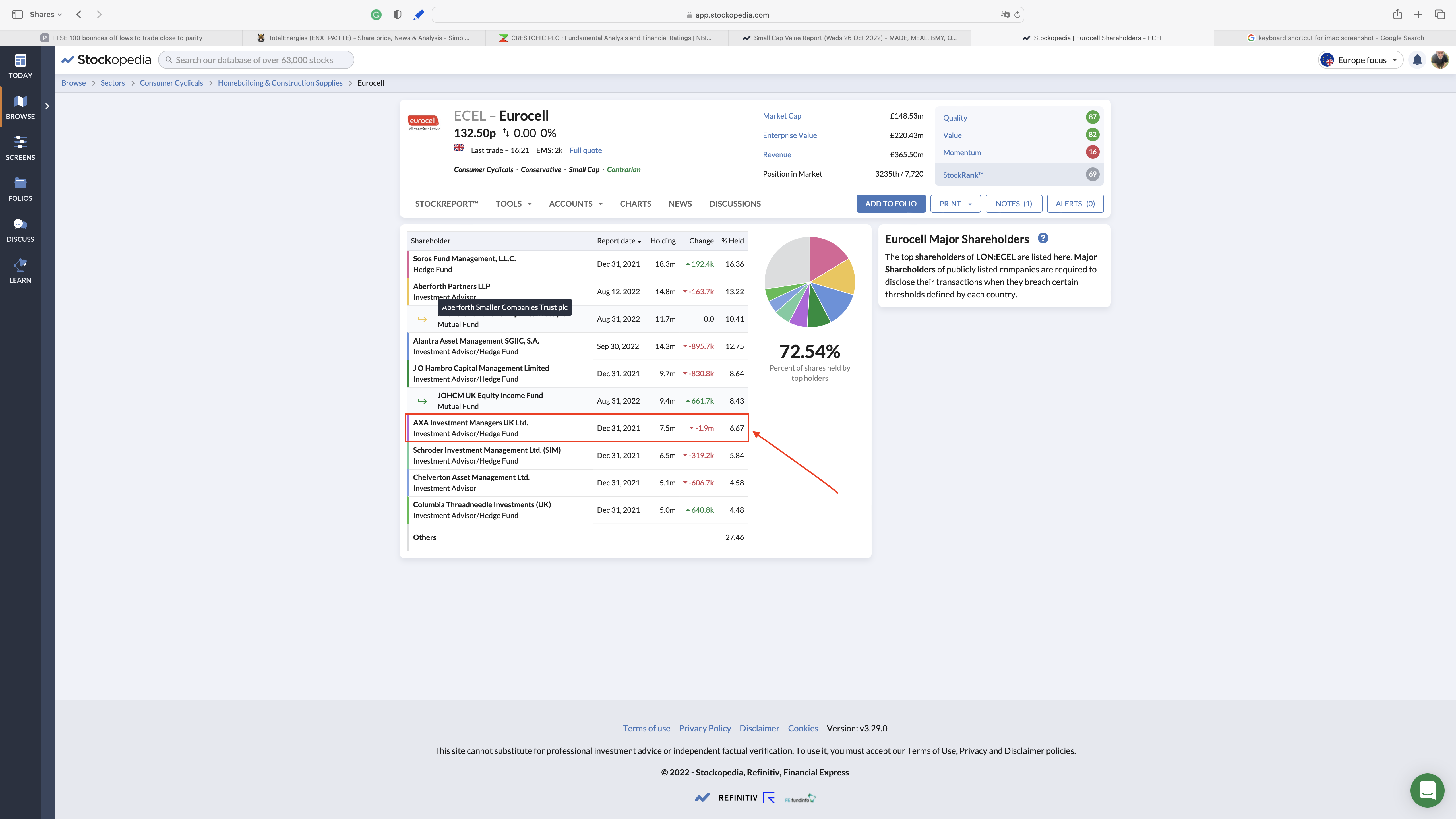Open the CHARTS tab
The width and height of the screenshot is (1456, 819).
[x=635, y=204]
